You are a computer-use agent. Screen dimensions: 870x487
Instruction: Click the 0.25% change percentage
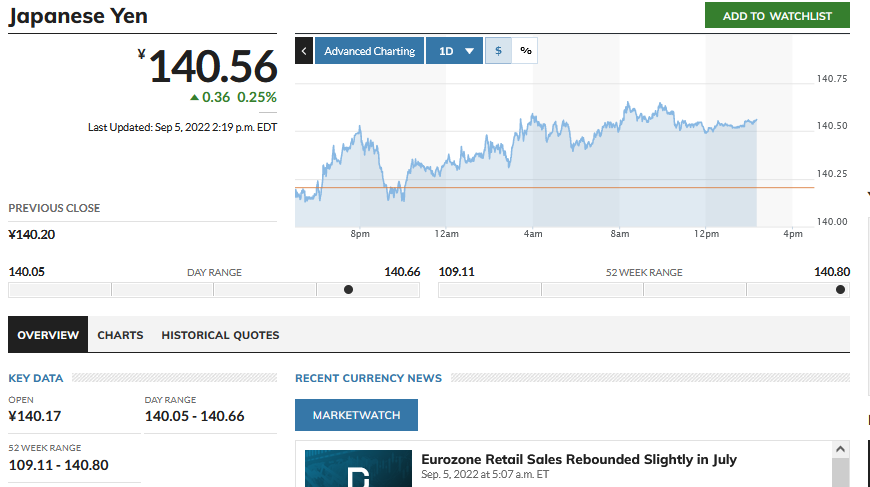tap(257, 97)
